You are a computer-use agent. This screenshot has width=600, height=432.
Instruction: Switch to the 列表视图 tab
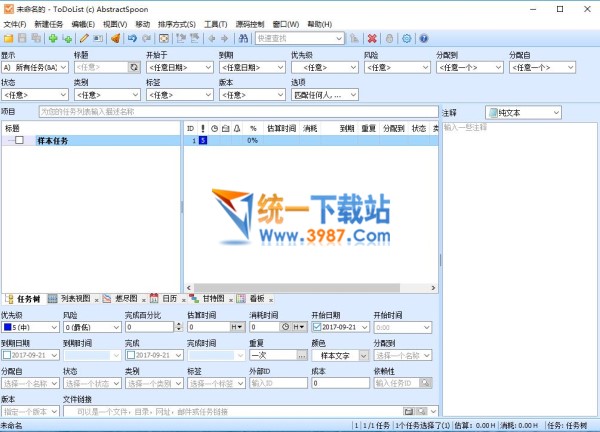tap(71, 299)
